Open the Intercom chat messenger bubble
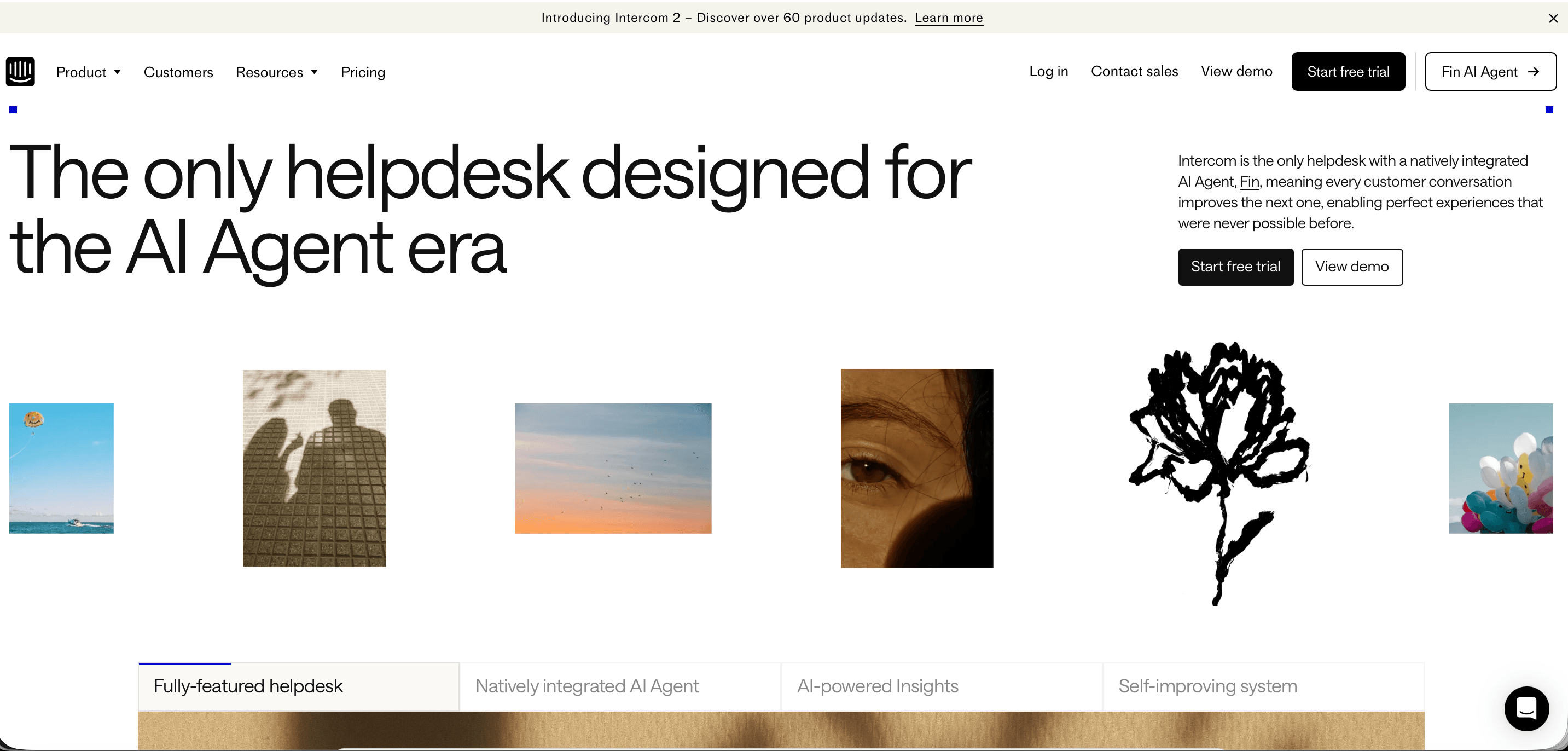Screen dimensions: 1568x751 pos(1526,708)
